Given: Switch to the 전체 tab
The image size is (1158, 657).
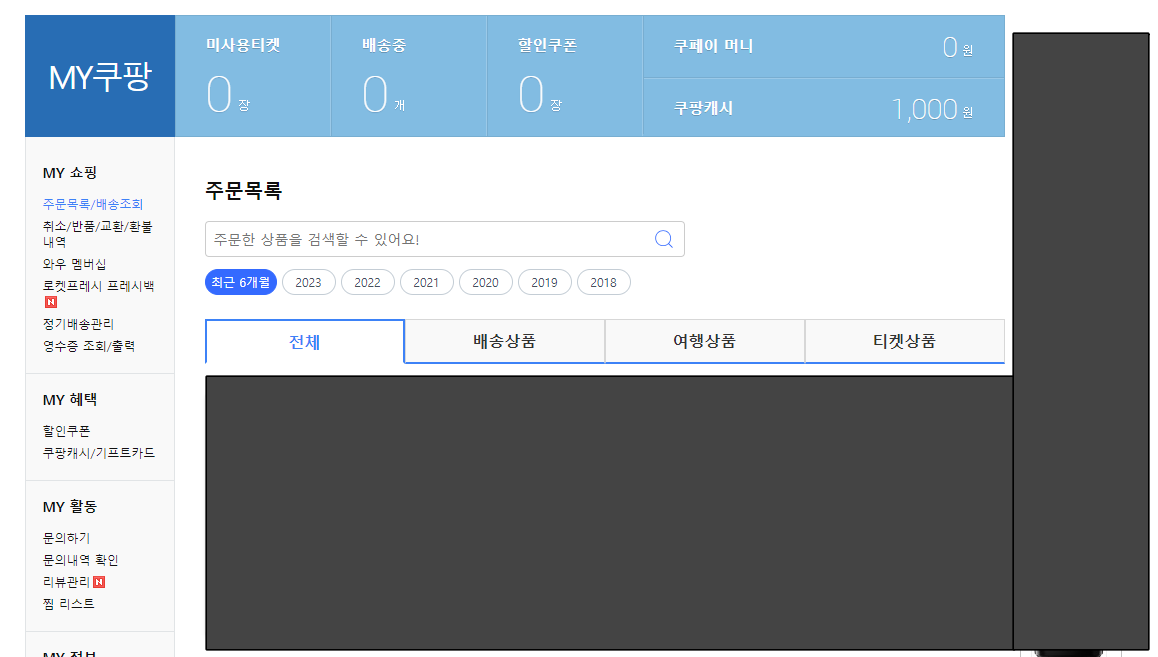Looking at the screenshot, I should point(304,342).
